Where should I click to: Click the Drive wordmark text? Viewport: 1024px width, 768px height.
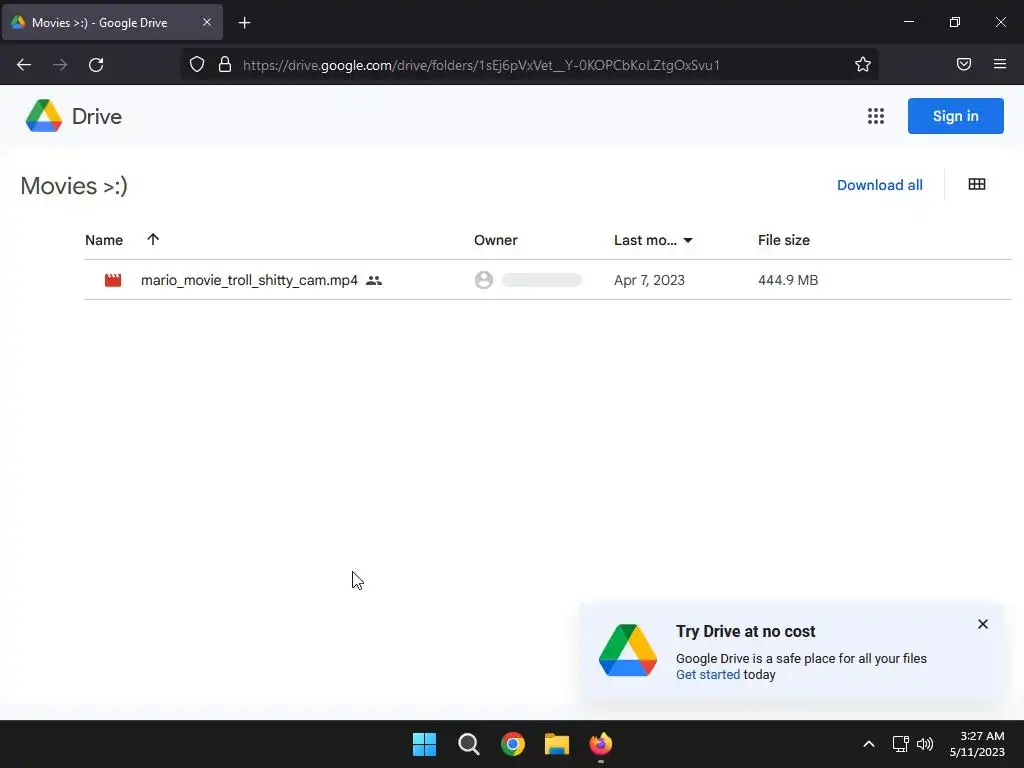coord(97,116)
